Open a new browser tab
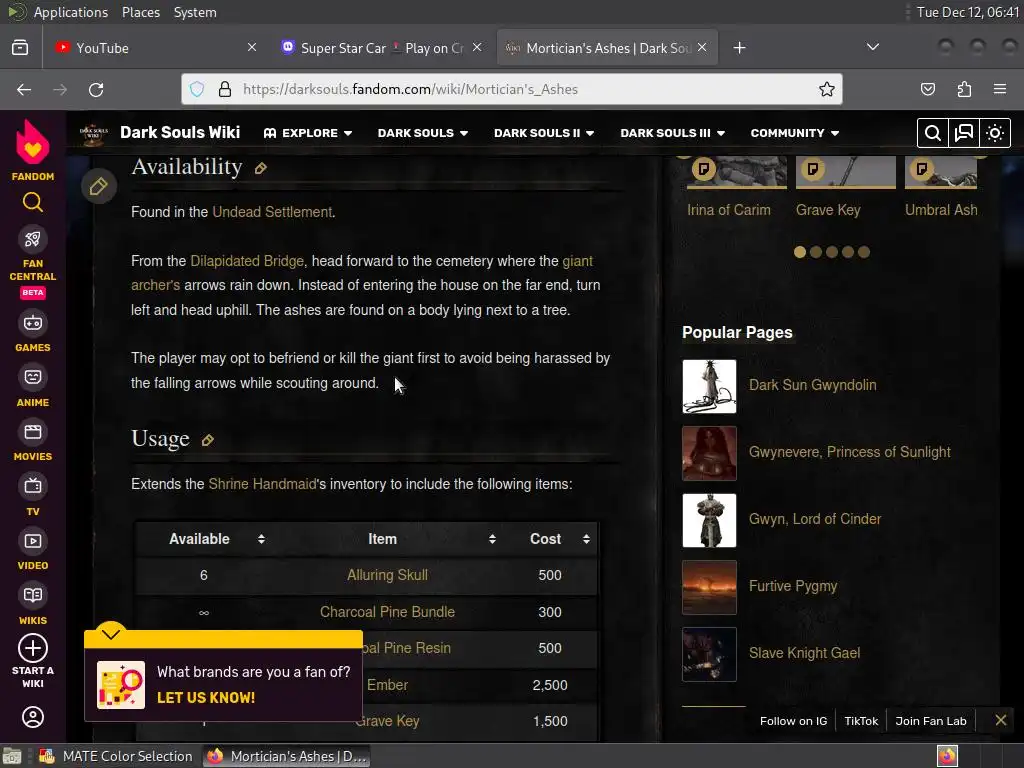Screen dimensions: 1024x768 pyautogui.click(x=739, y=48)
